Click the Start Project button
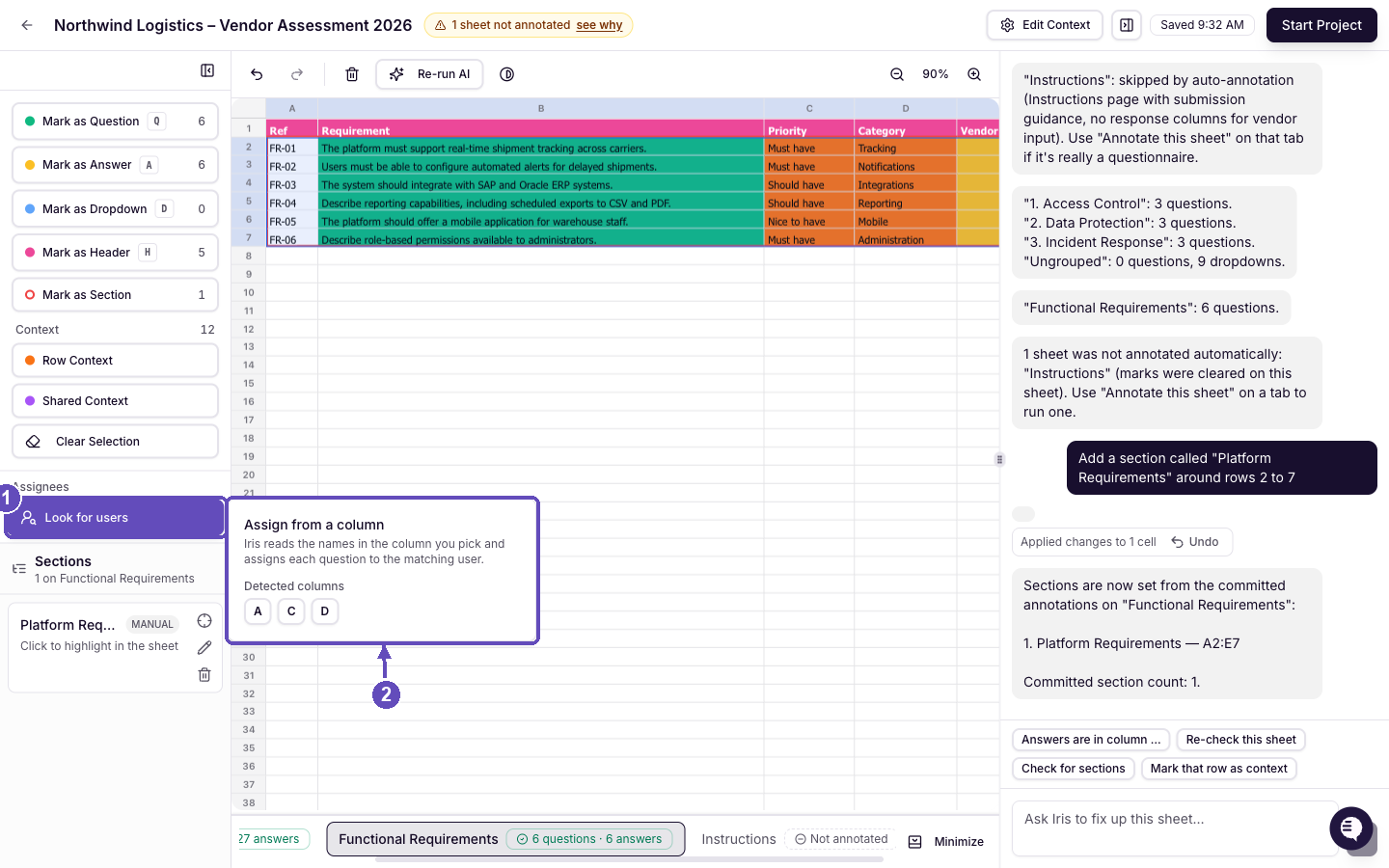1389x868 pixels. point(1321,25)
